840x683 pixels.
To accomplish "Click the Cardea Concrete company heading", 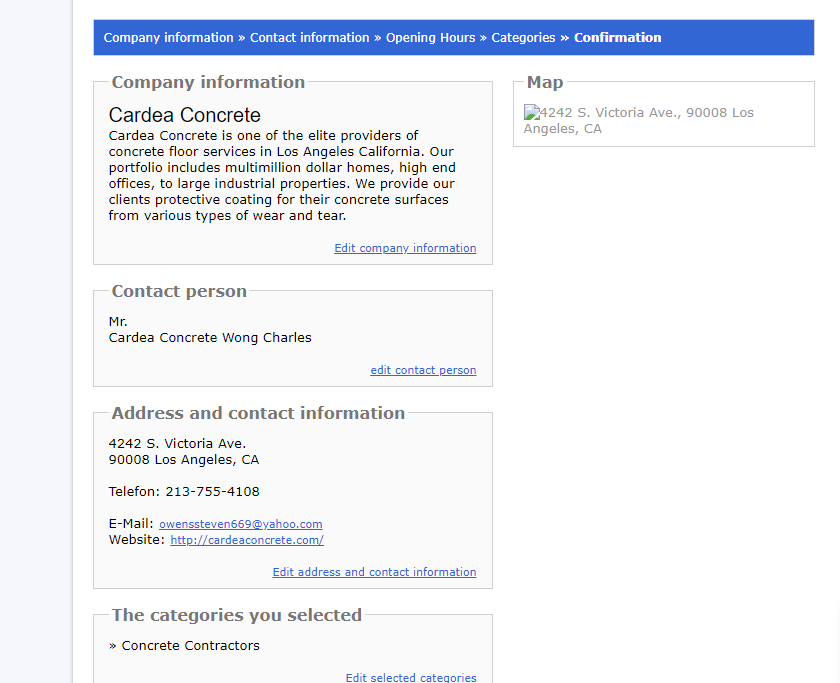I will 184,115.
